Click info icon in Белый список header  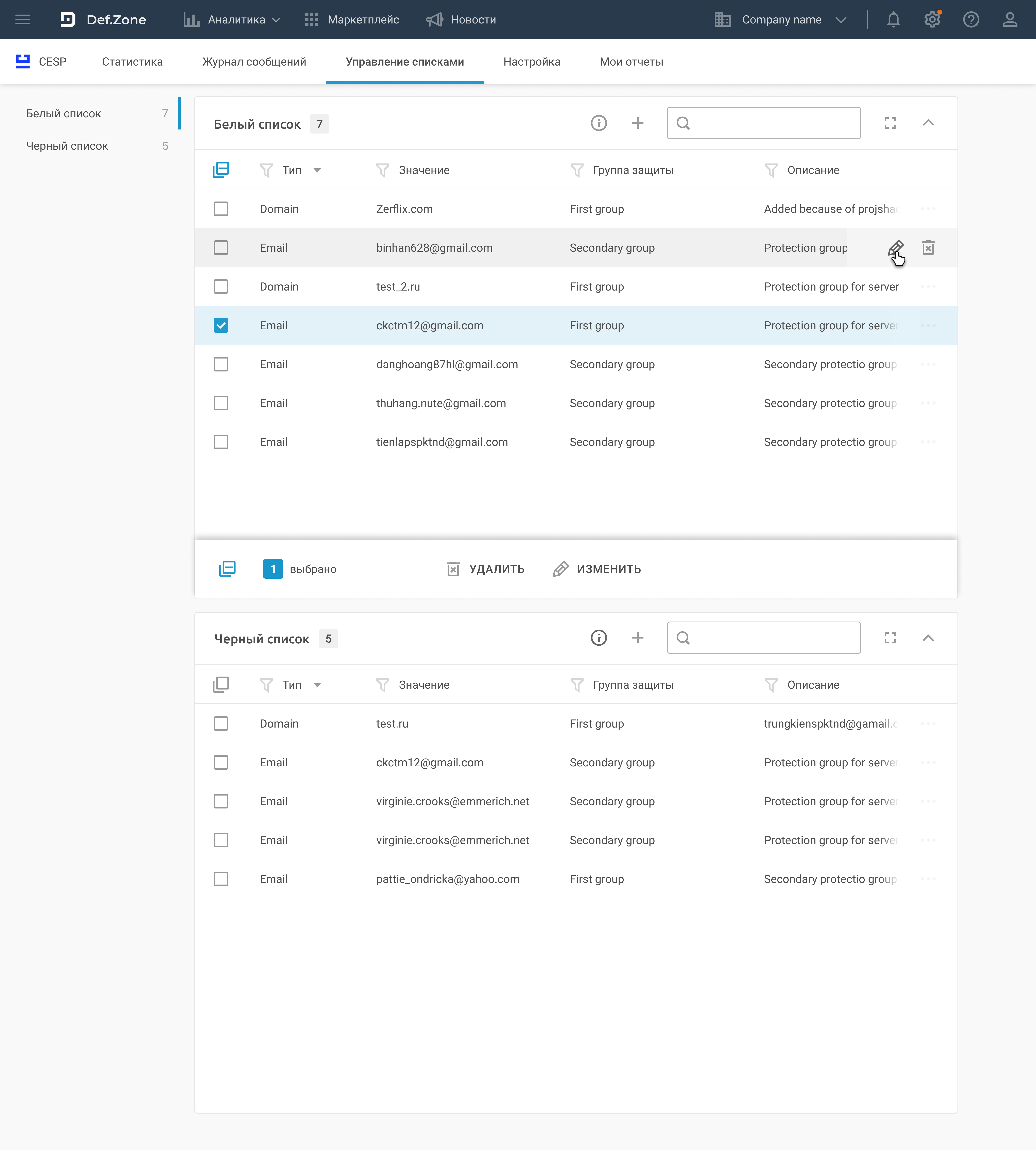pos(598,123)
